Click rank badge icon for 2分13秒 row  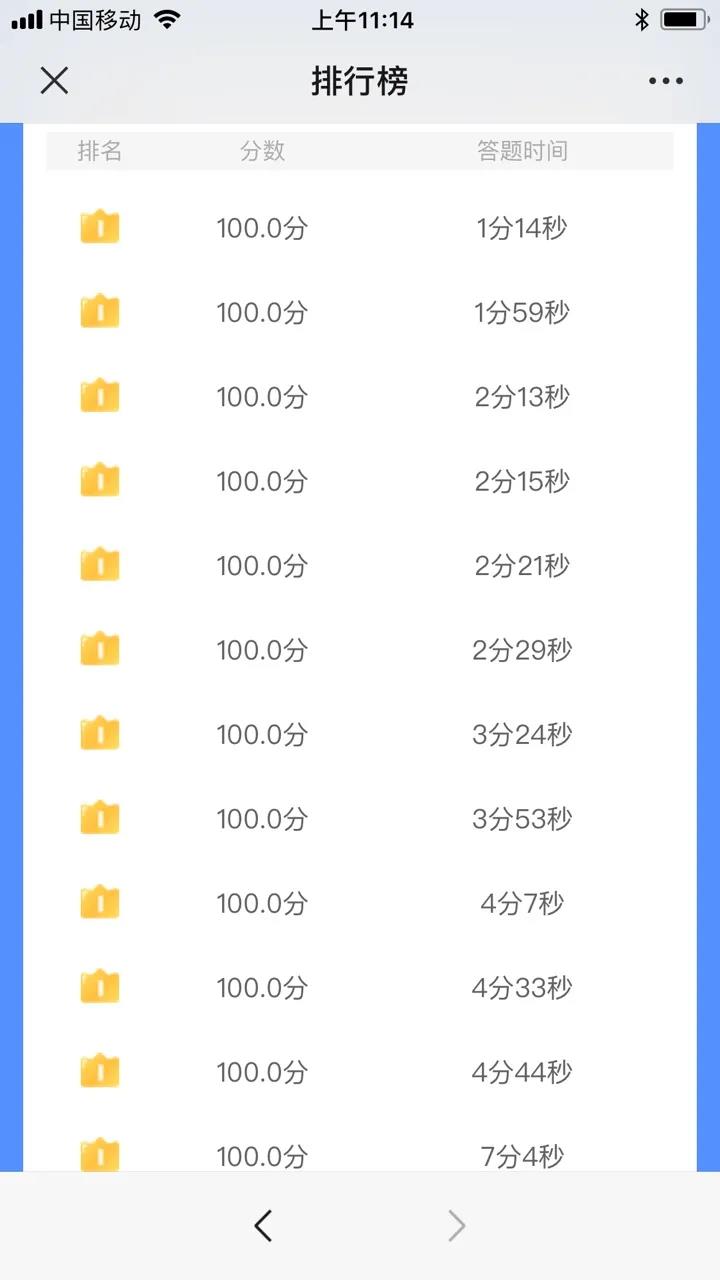100,396
